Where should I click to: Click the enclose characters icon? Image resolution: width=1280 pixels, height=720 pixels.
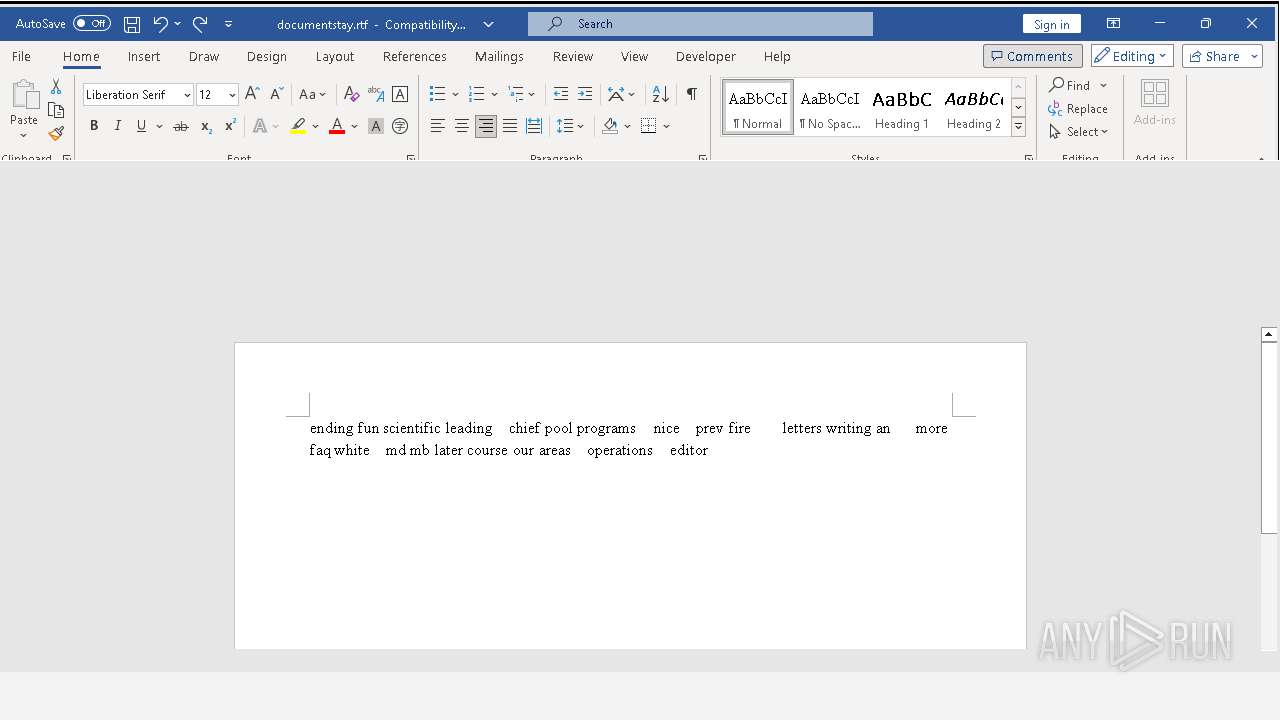400,126
